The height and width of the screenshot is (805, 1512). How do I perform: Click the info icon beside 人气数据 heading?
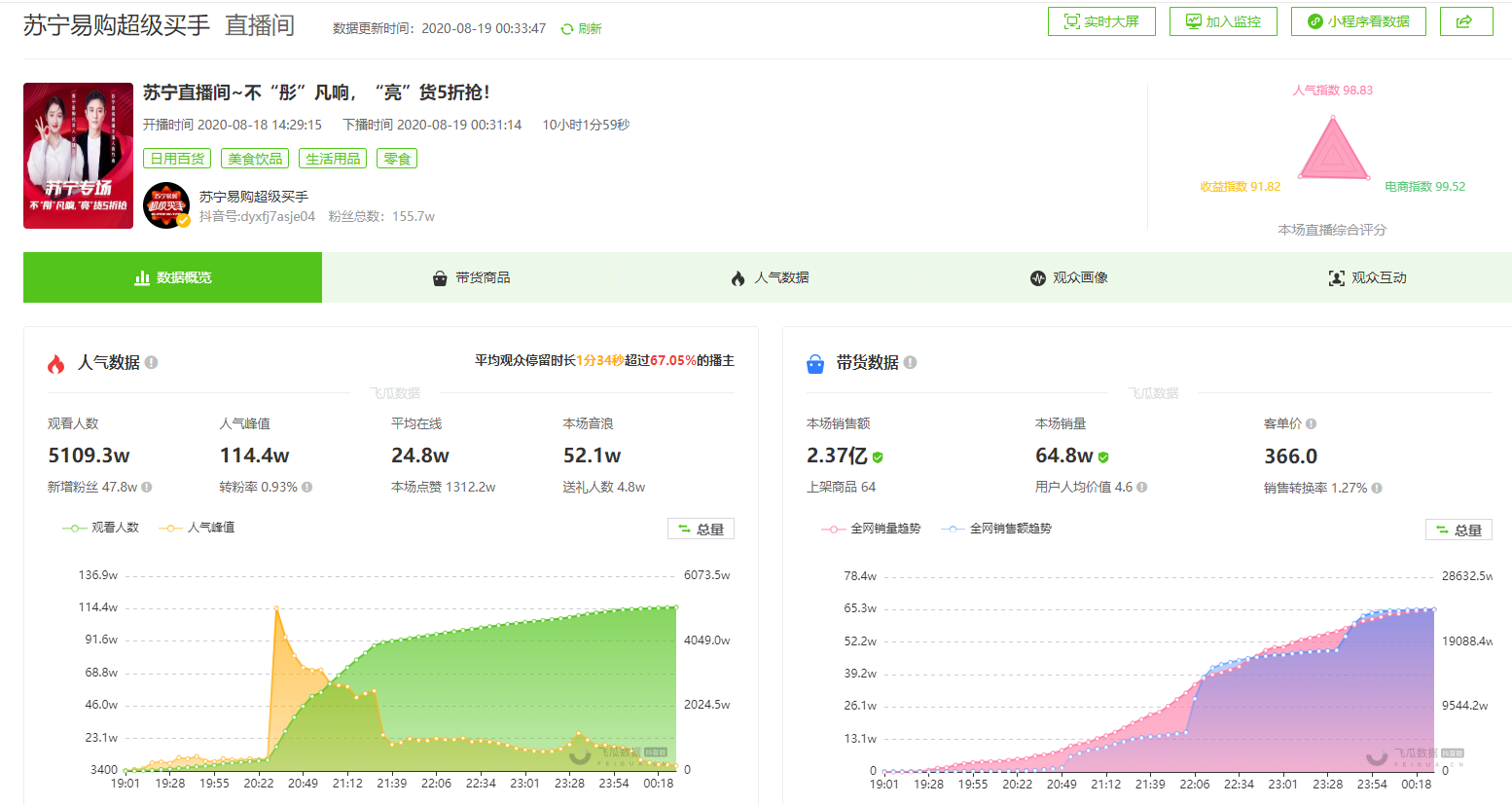[151, 362]
